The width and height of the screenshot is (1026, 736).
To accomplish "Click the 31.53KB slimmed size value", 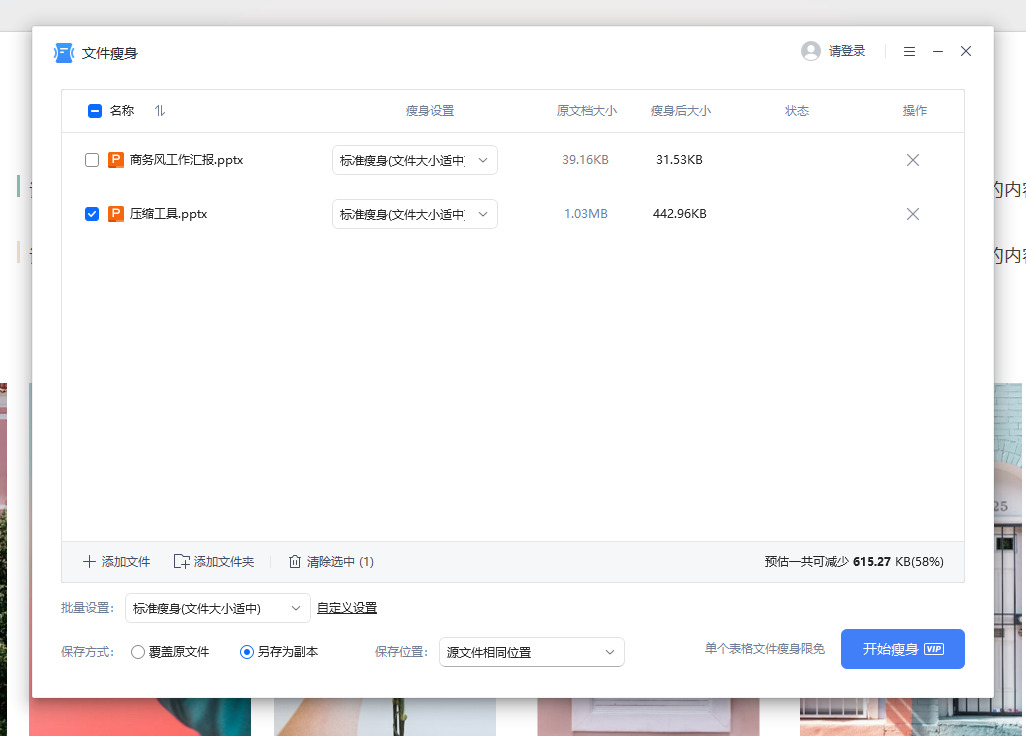I will pos(679,160).
